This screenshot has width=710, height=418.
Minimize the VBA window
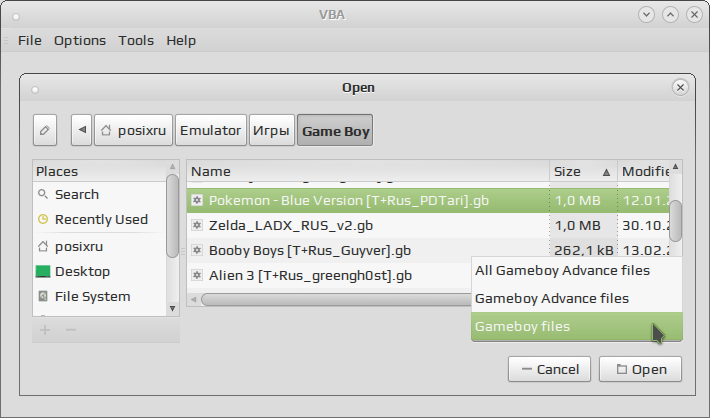(x=646, y=14)
